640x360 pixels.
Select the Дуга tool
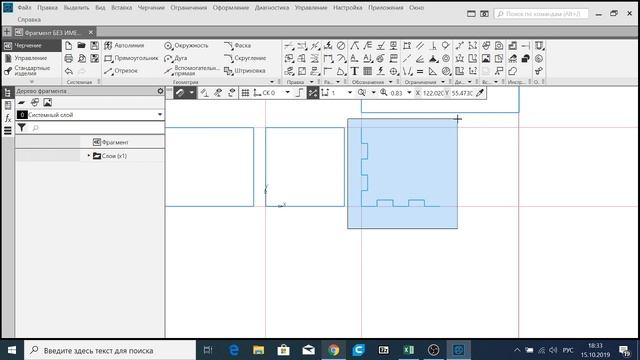176,58
